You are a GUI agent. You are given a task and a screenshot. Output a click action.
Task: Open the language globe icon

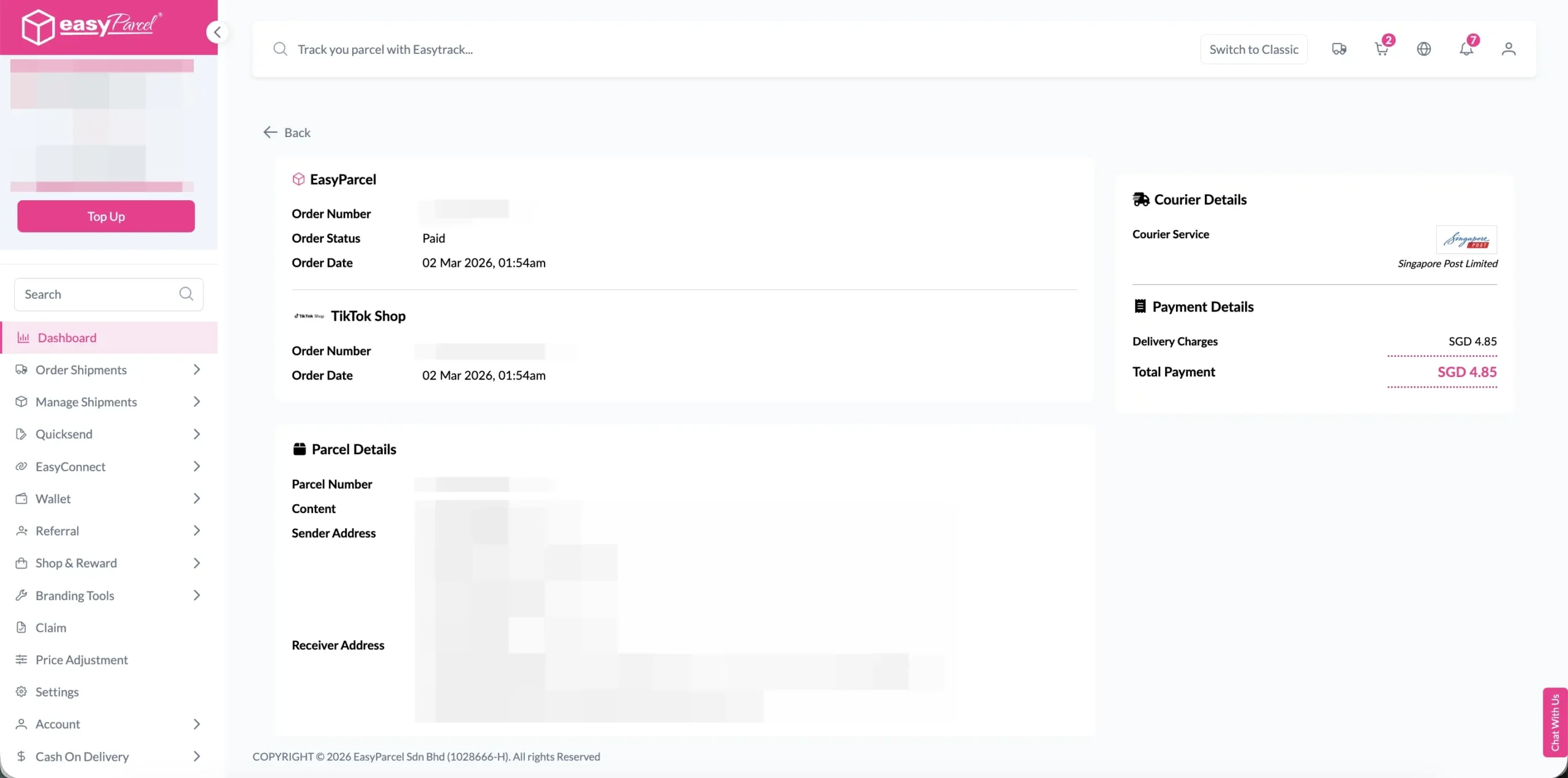pyautogui.click(x=1423, y=49)
